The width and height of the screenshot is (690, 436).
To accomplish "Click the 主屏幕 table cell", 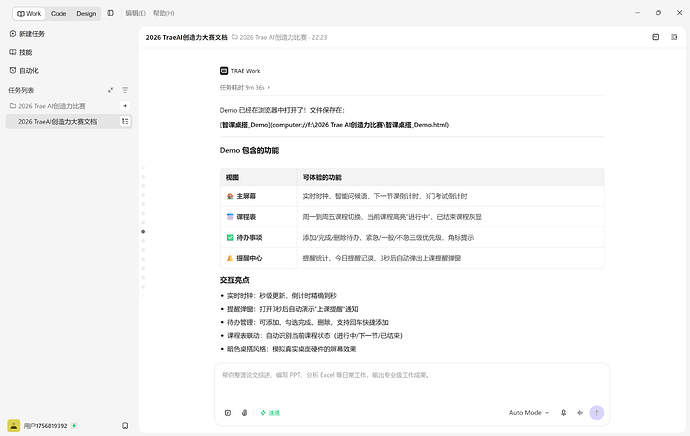I will pyautogui.click(x=258, y=196).
